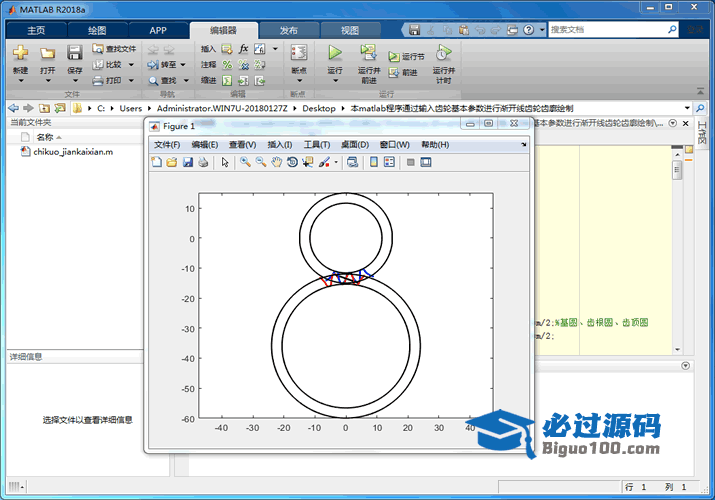The width and height of the screenshot is (715, 500).
Task: Toggle the Zoom In tool
Action: (x=245, y=162)
